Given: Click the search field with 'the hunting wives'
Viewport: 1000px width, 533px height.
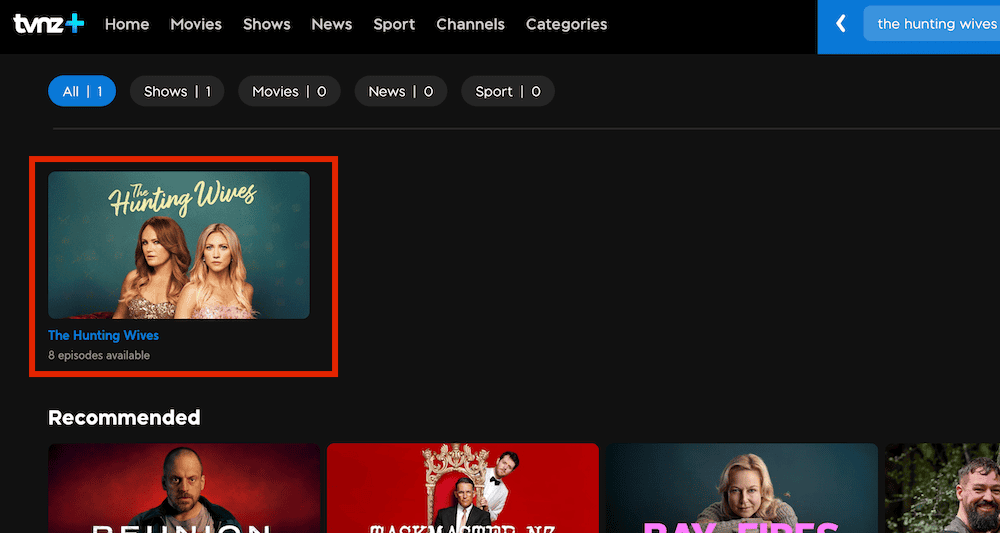Looking at the screenshot, I should [932, 24].
